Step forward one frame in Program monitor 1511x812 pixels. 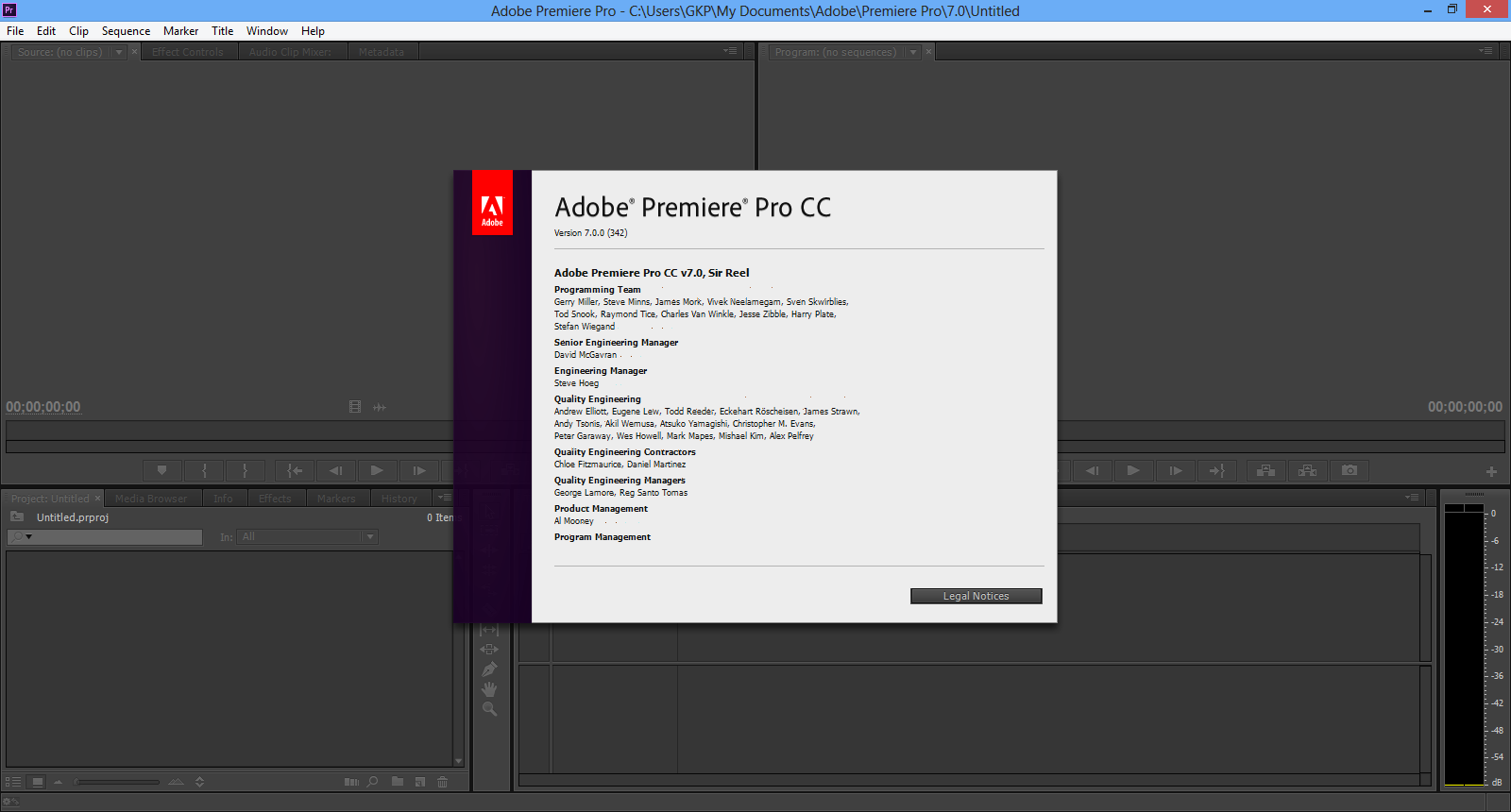[x=1175, y=470]
